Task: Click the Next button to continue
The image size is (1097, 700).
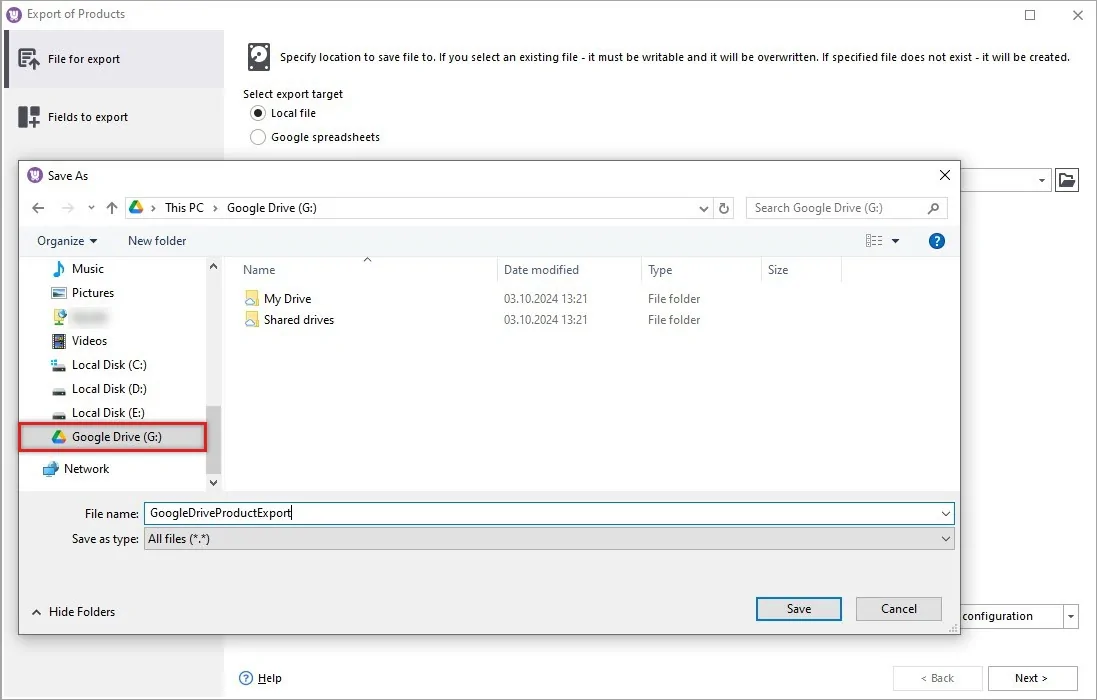Action: tap(1031, 678)
